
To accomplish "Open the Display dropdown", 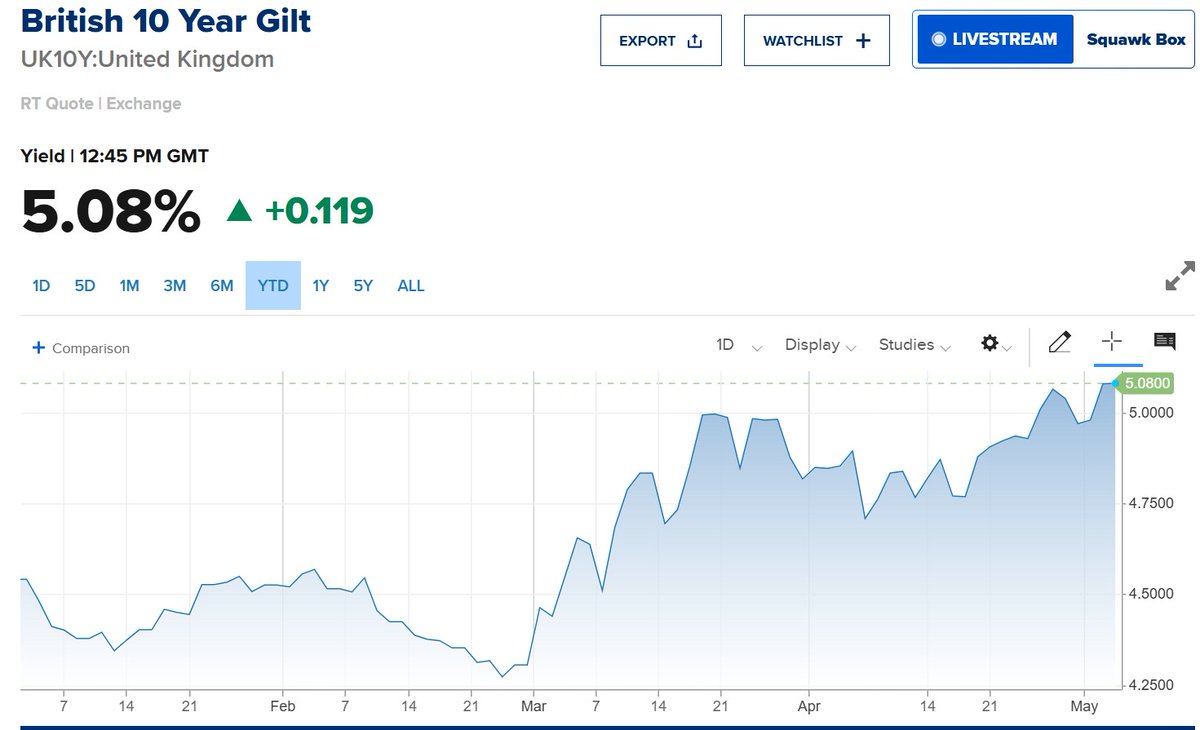I will [820, 345].
